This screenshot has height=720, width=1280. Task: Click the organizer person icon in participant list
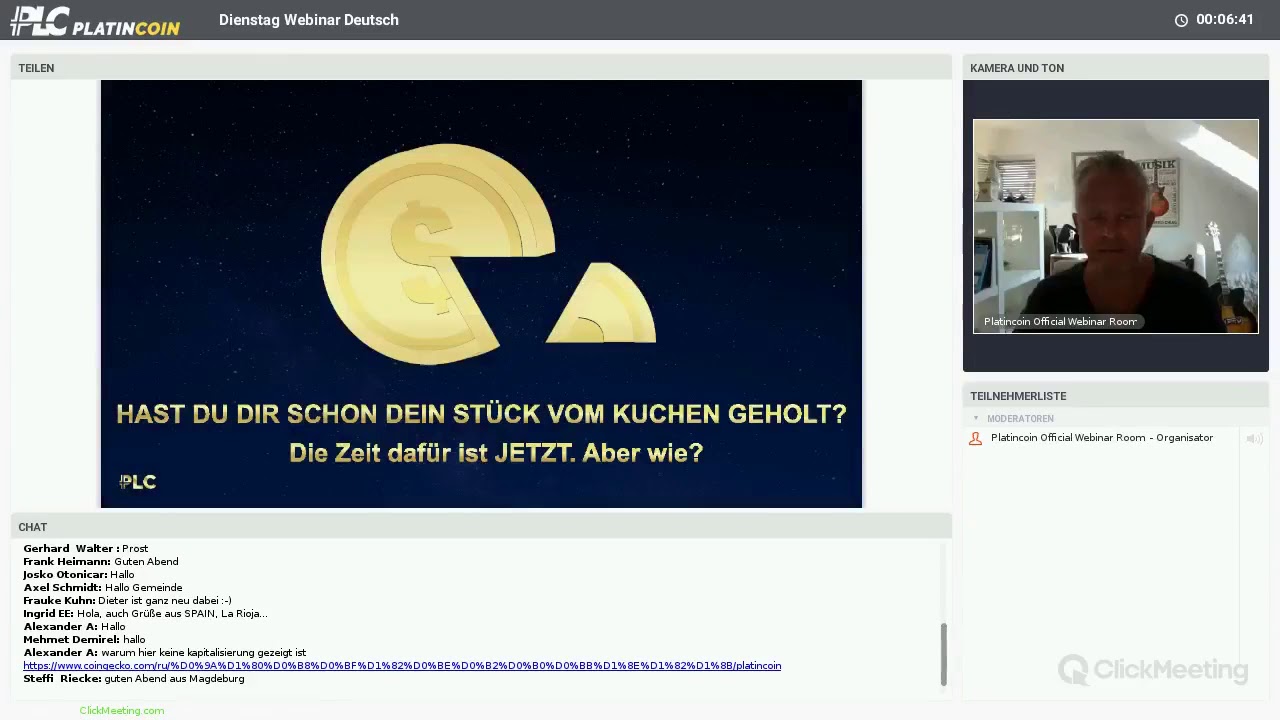coord(975,438)
